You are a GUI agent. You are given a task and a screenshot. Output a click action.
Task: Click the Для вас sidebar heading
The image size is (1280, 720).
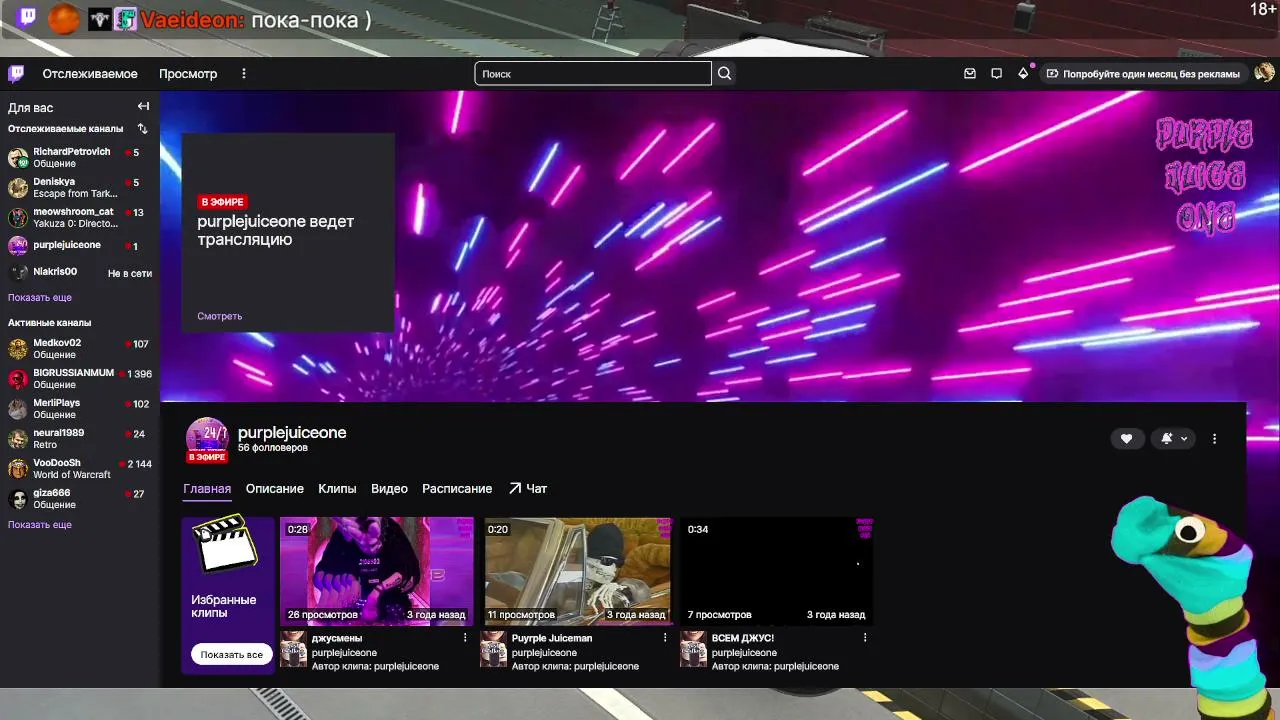coord(31,108)
